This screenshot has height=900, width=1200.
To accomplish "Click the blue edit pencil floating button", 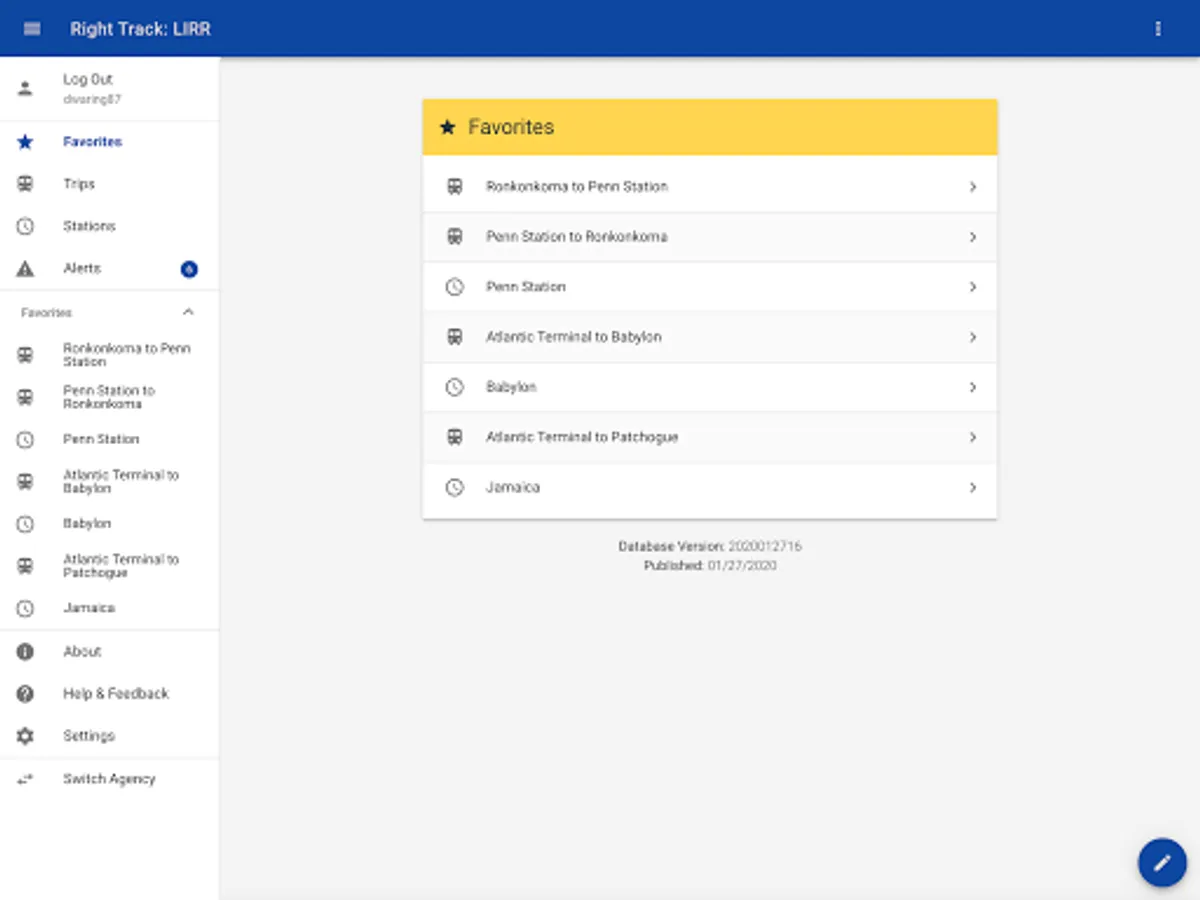I will 1162,862.
